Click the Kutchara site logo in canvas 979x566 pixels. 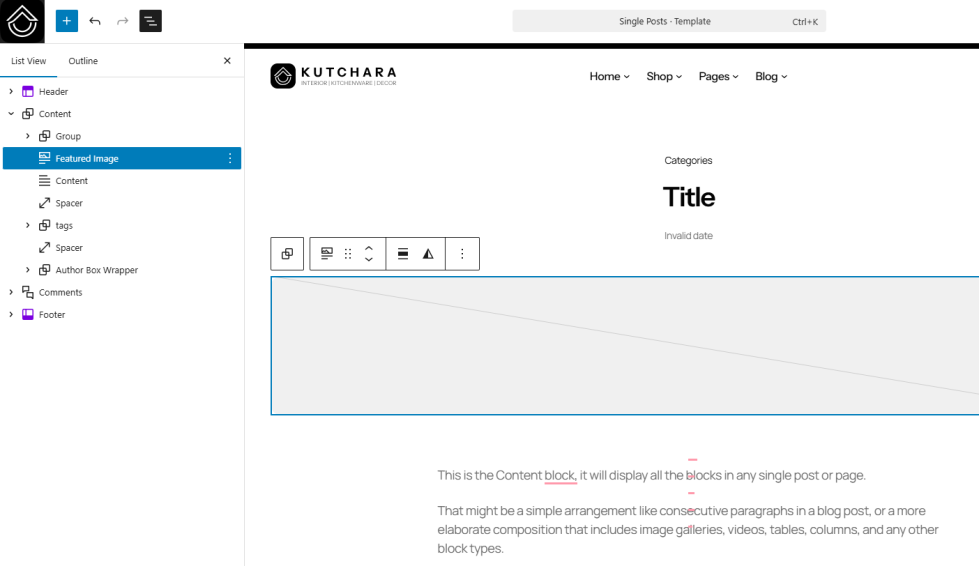pos(333,76)
